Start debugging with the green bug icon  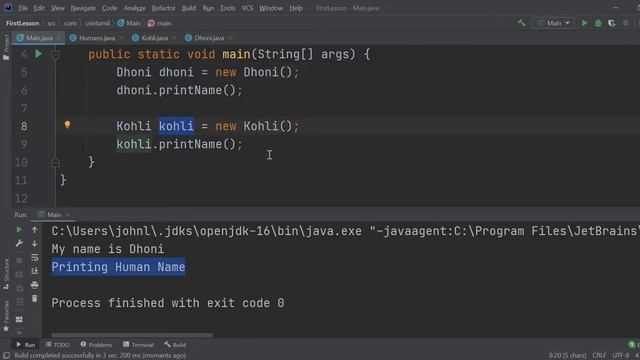598,23
